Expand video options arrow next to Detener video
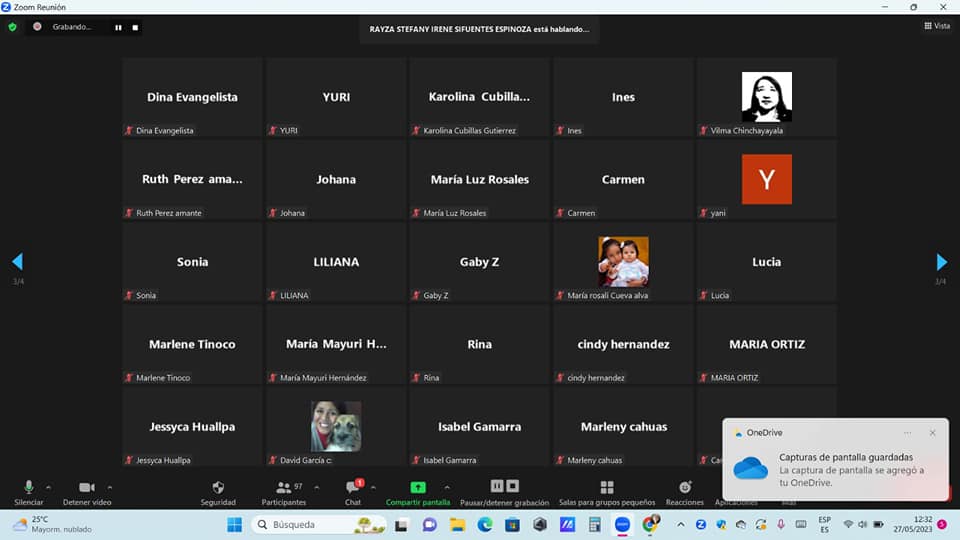Viewport: 960px width, 540px height. click(109, 487)
